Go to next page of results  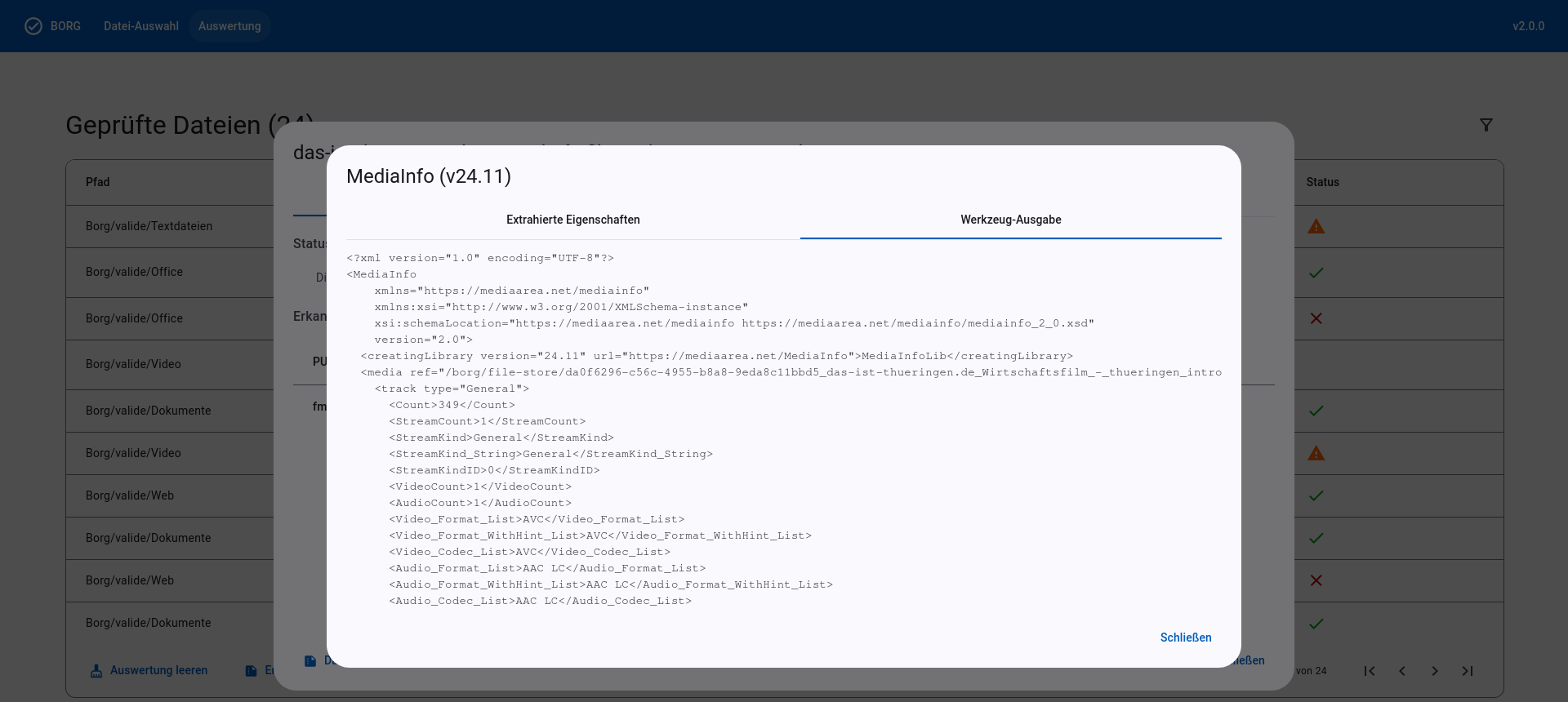tap(1435, 671)
